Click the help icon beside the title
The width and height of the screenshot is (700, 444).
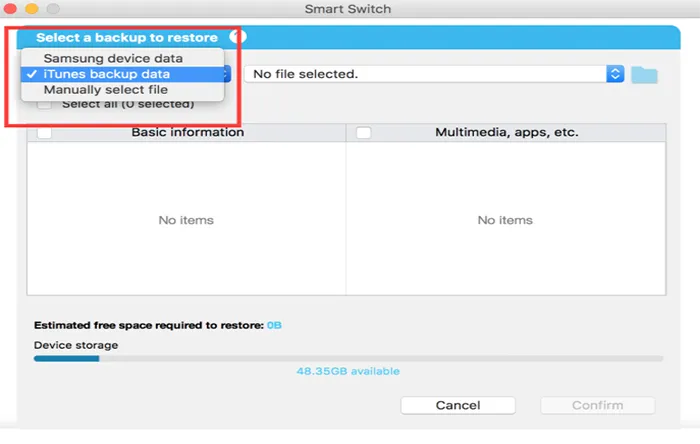[241, 37]
